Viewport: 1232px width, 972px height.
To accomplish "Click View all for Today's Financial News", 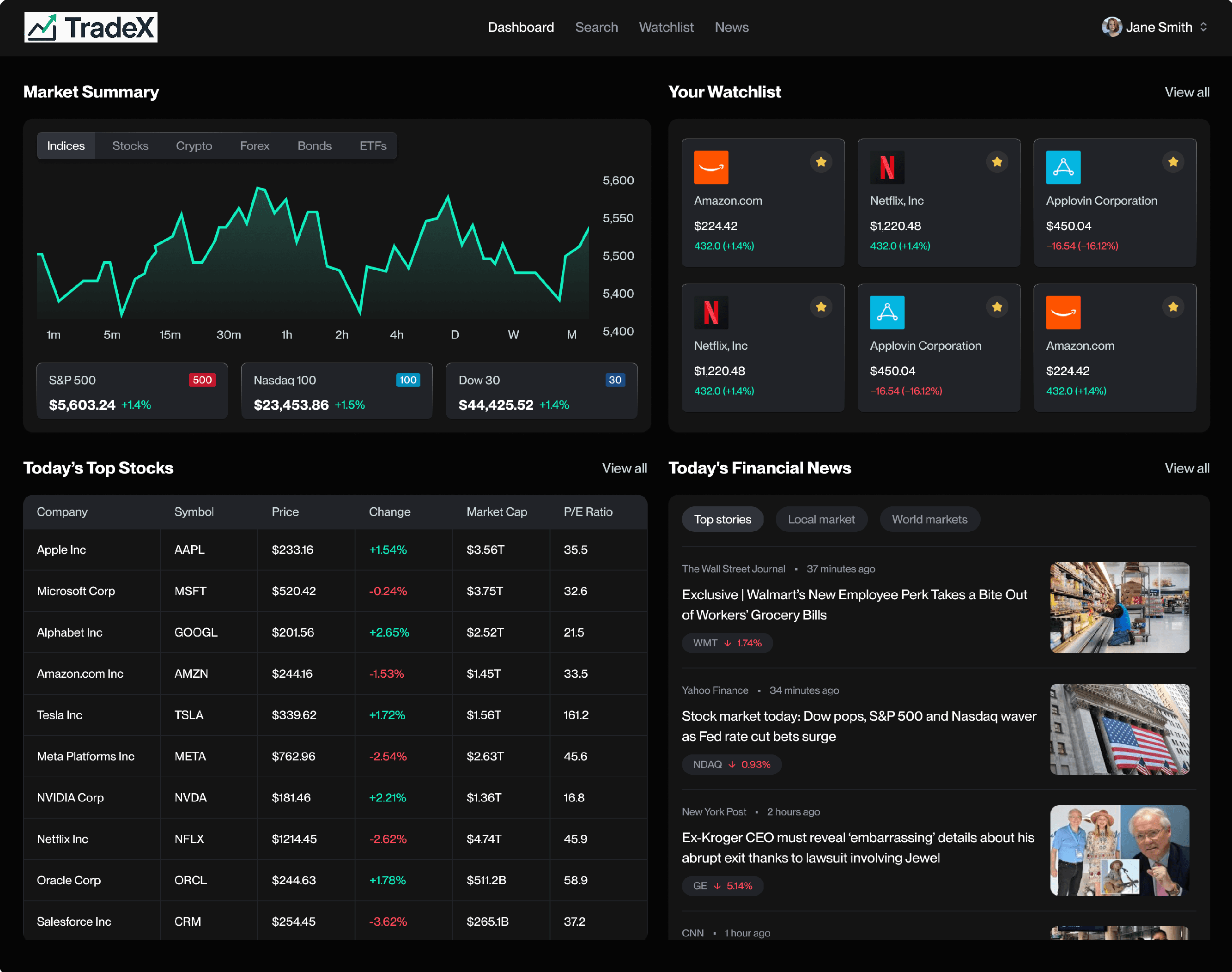I will (1186, 468).
